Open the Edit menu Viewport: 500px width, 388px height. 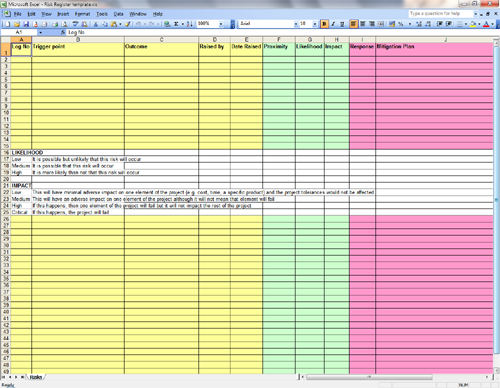[x=31, y=14]
